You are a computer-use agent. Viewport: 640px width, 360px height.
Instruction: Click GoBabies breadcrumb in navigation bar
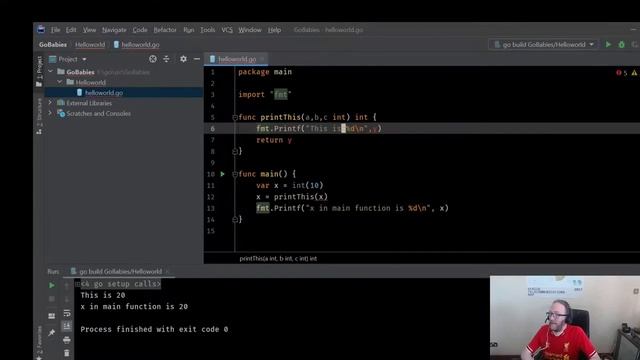(53, 44)
